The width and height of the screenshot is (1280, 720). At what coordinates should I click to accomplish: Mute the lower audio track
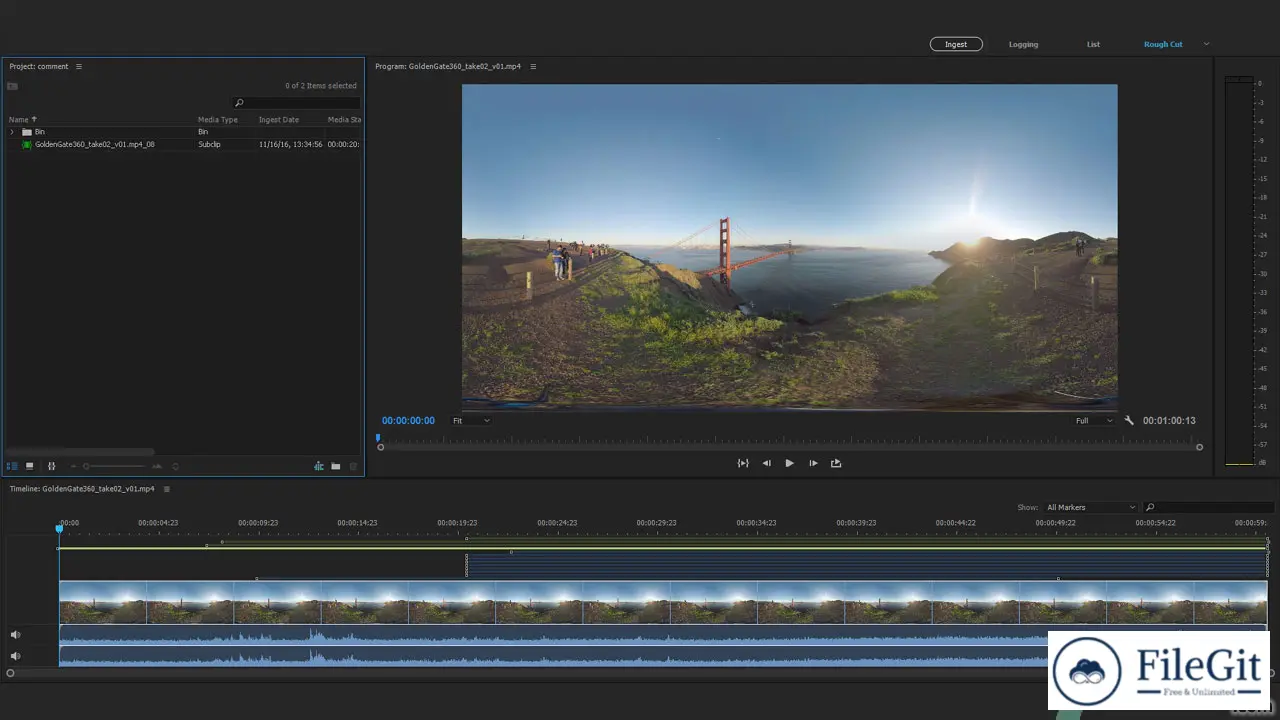click(15, 656)
